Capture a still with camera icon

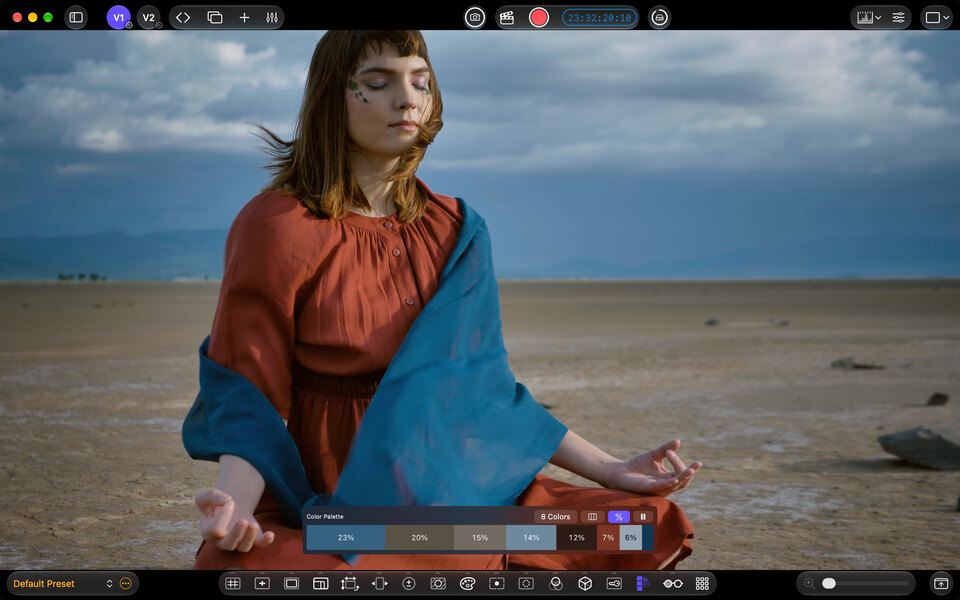(474, 18)
